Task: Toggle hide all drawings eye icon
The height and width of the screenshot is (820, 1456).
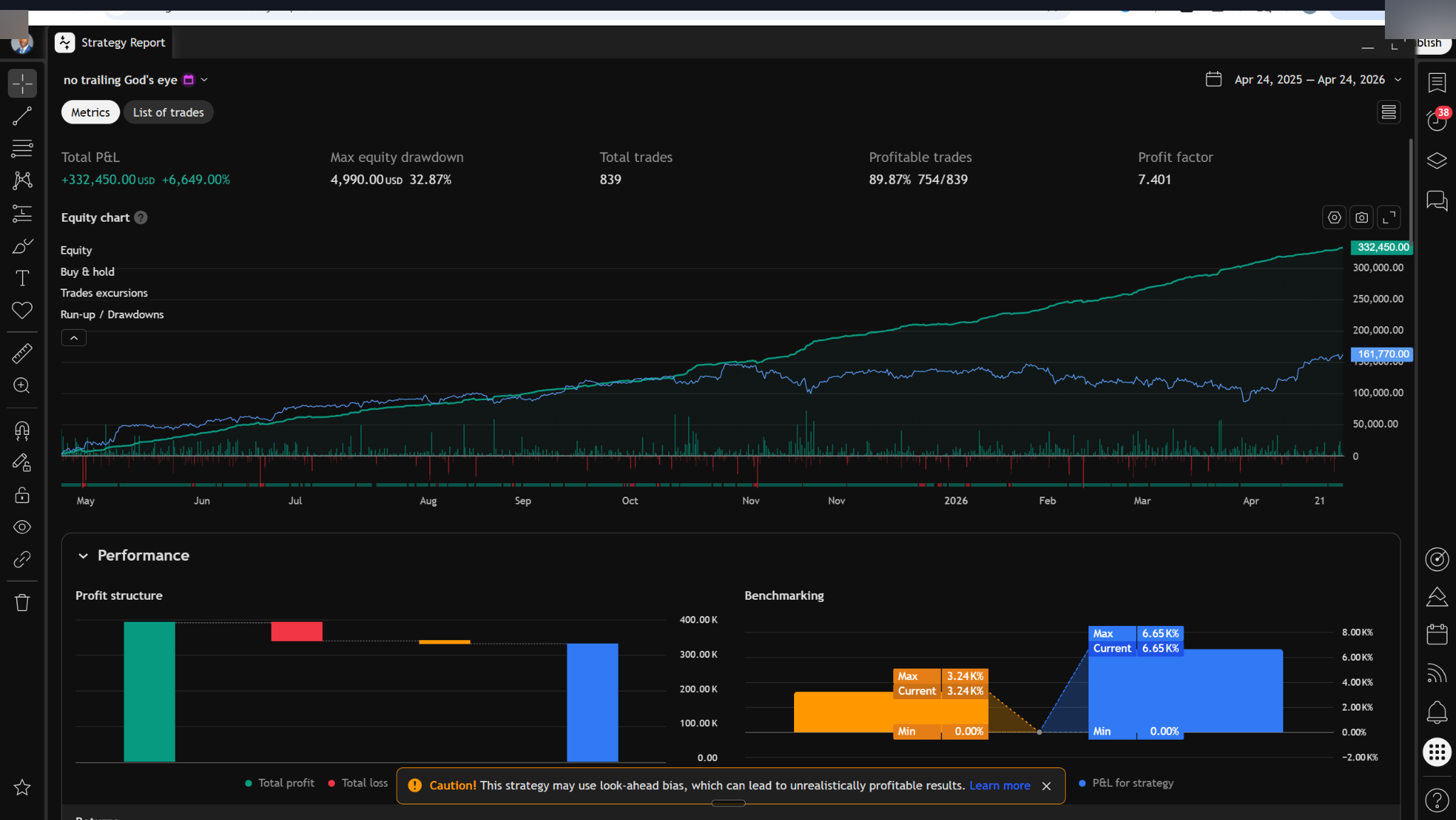Action: click(x=22, y=527)
